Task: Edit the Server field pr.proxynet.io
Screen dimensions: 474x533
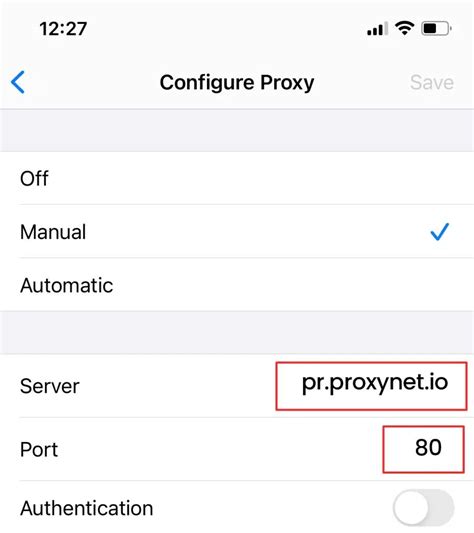Action: pyautogui.click(x=371, y=386)
